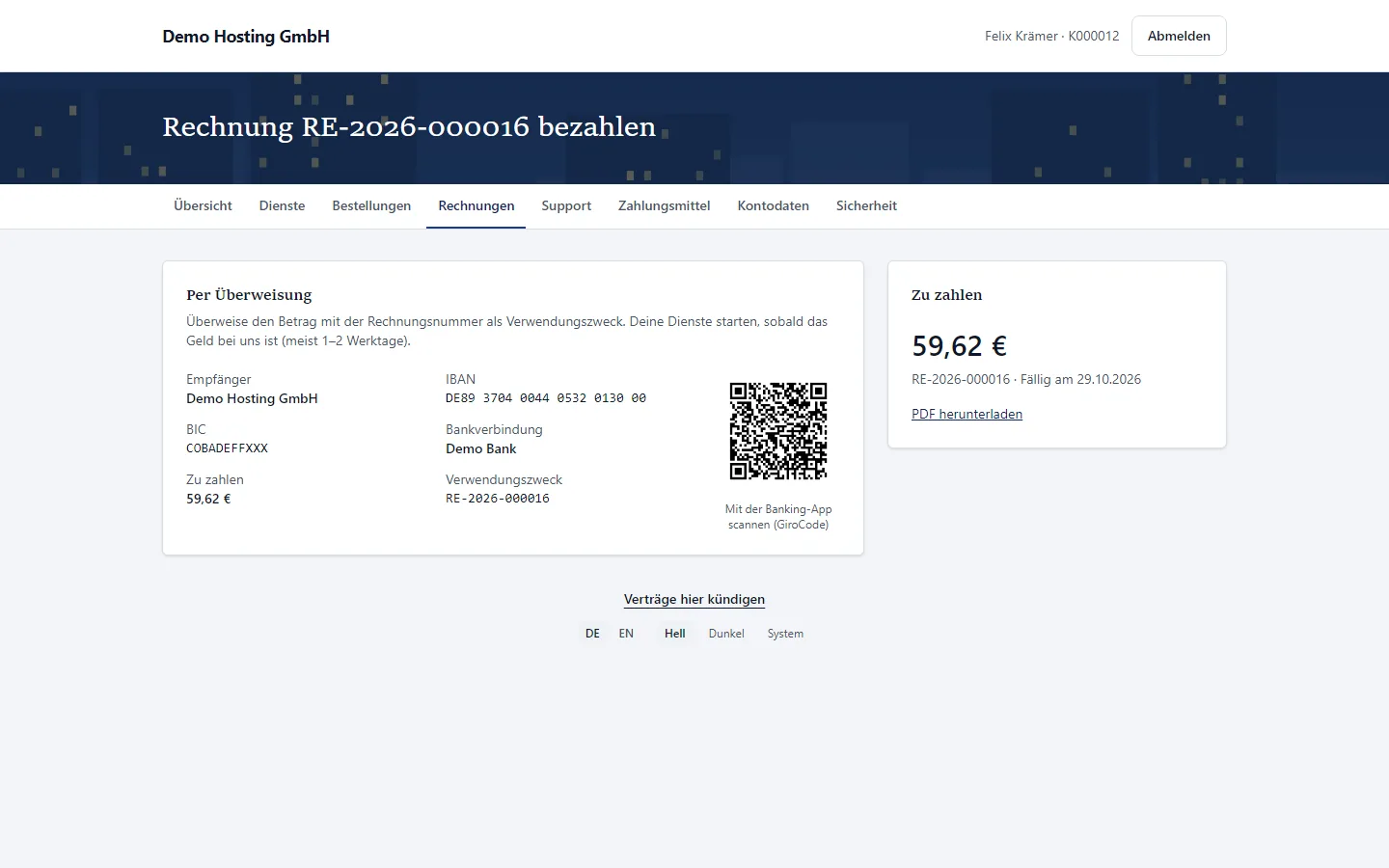This screenshot has width=1389, height=868.
Task: Click the Abmelden logout button
Action: tap(1179, 36)
